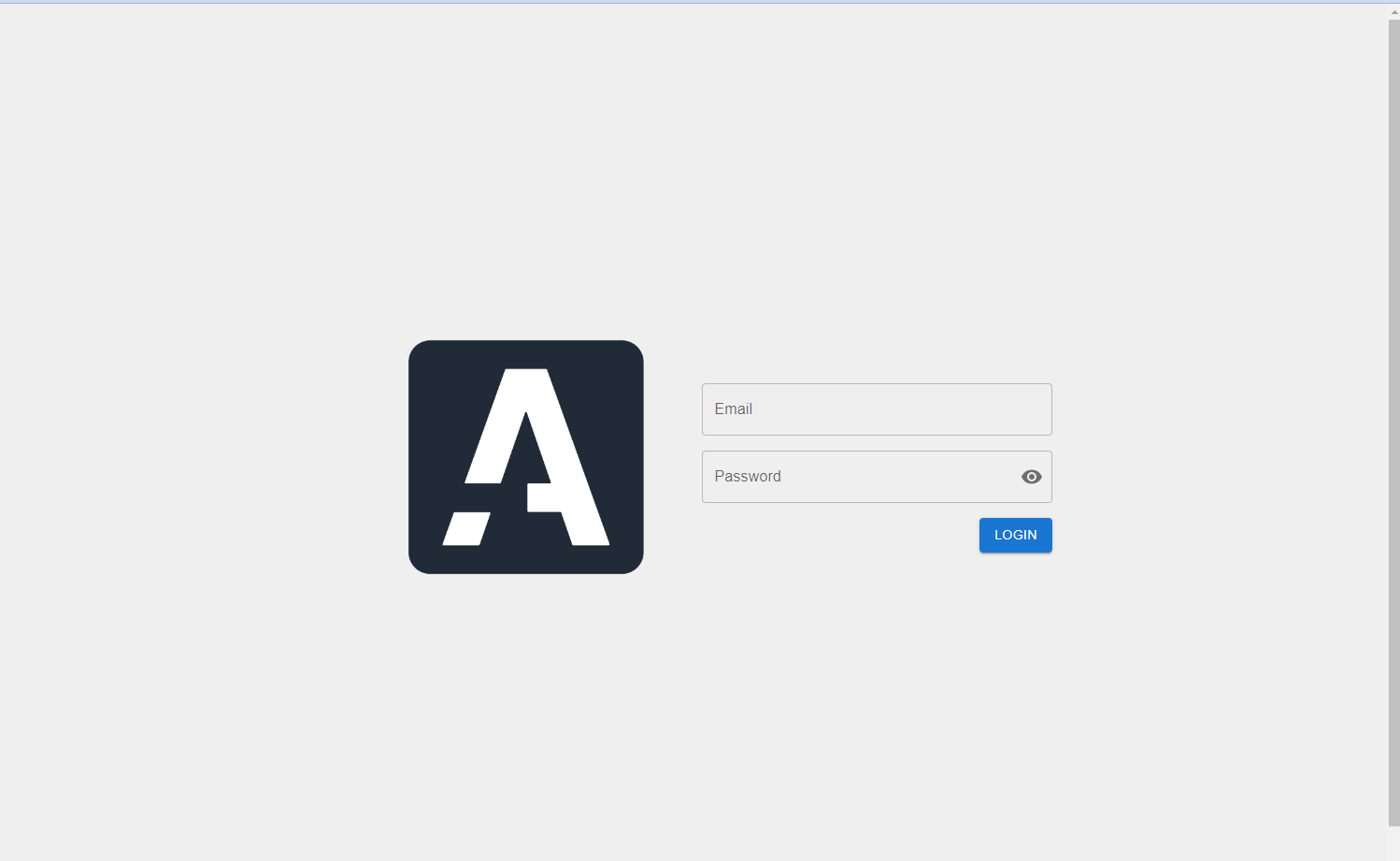Submit the form with the LOGIN button
The width and height of the screenshot is (1400, 861).
click(x=1016, y=536)
